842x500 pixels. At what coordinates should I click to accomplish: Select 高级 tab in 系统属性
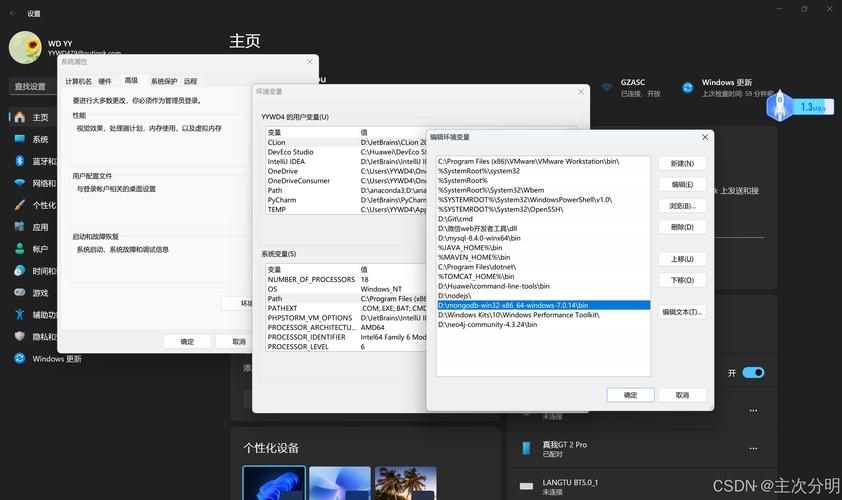[x=131, y=80]
